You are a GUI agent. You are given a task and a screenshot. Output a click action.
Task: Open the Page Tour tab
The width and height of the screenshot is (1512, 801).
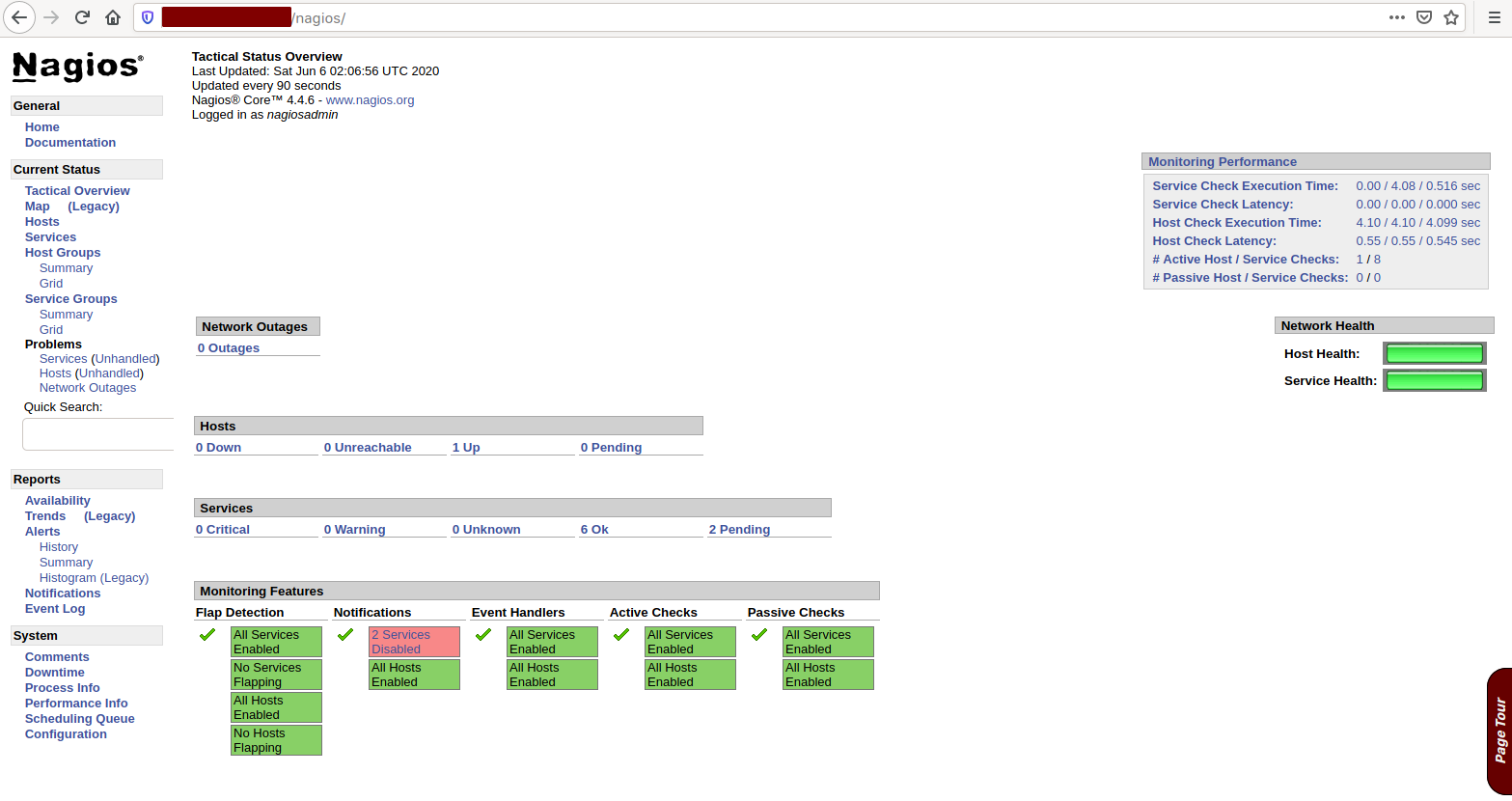(x=1499, y=731)
